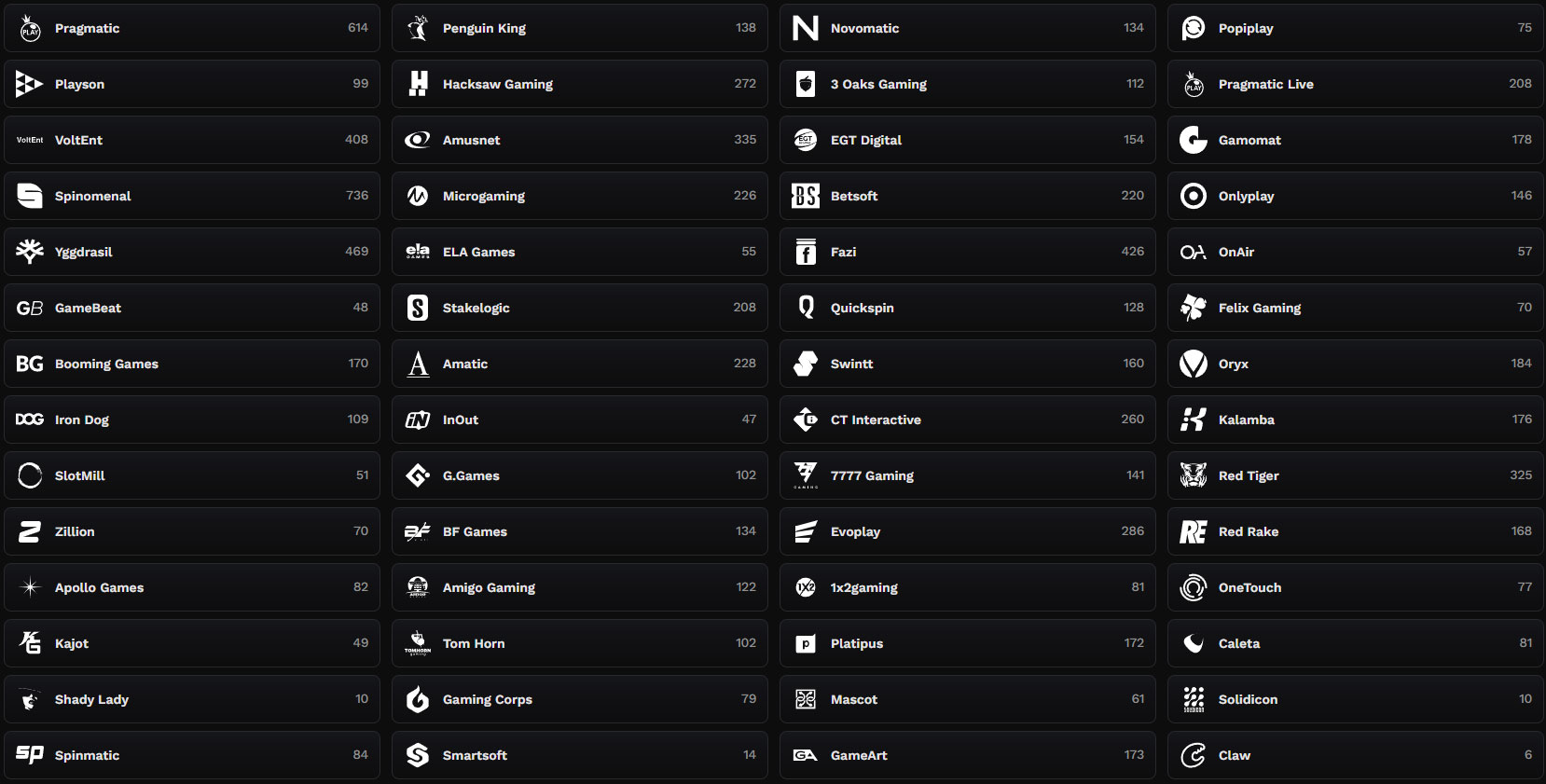Open Microgaming games list

pos(580,196)
